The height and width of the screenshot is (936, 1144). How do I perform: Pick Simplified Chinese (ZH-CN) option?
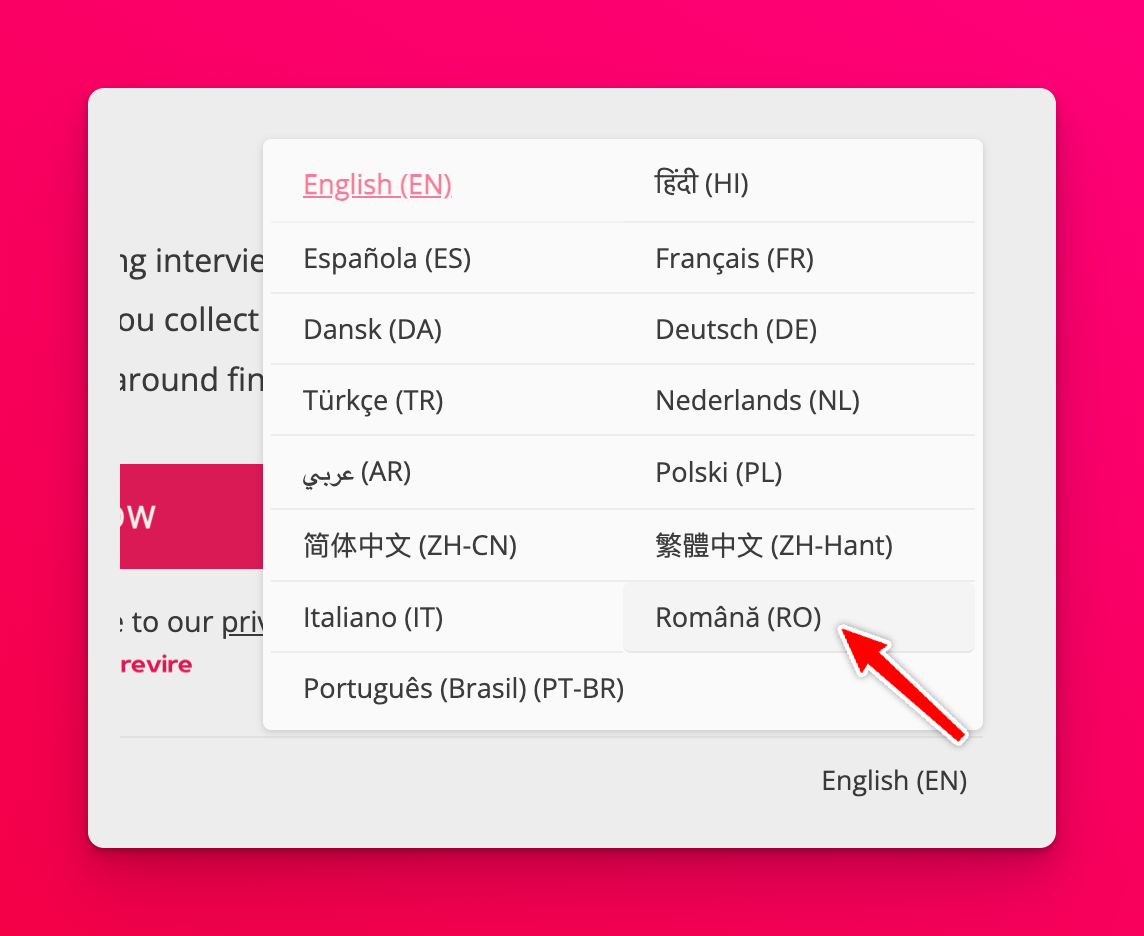click(409, 546)
